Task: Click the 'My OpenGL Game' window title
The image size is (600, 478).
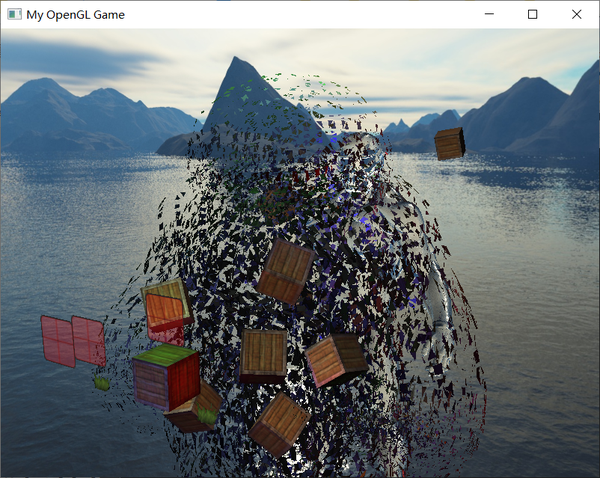Action: coord(75,15)
